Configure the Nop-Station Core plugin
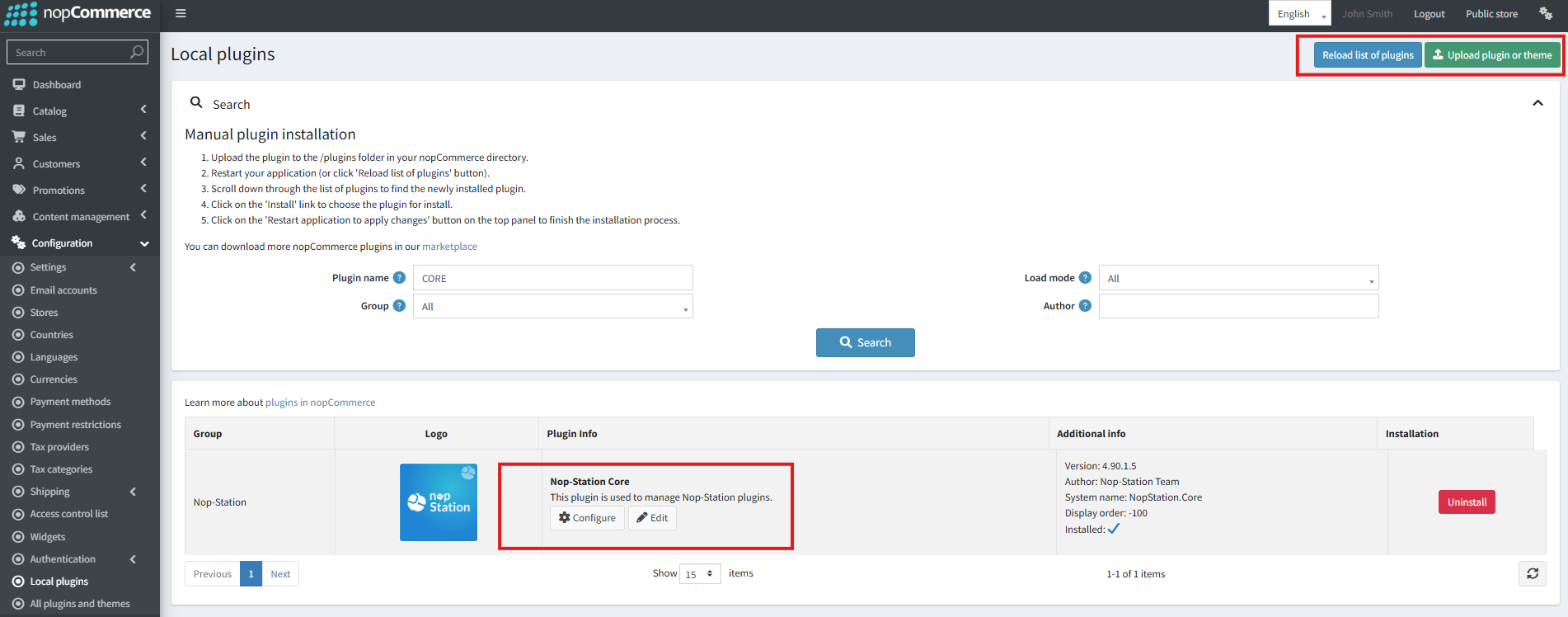 587,518
